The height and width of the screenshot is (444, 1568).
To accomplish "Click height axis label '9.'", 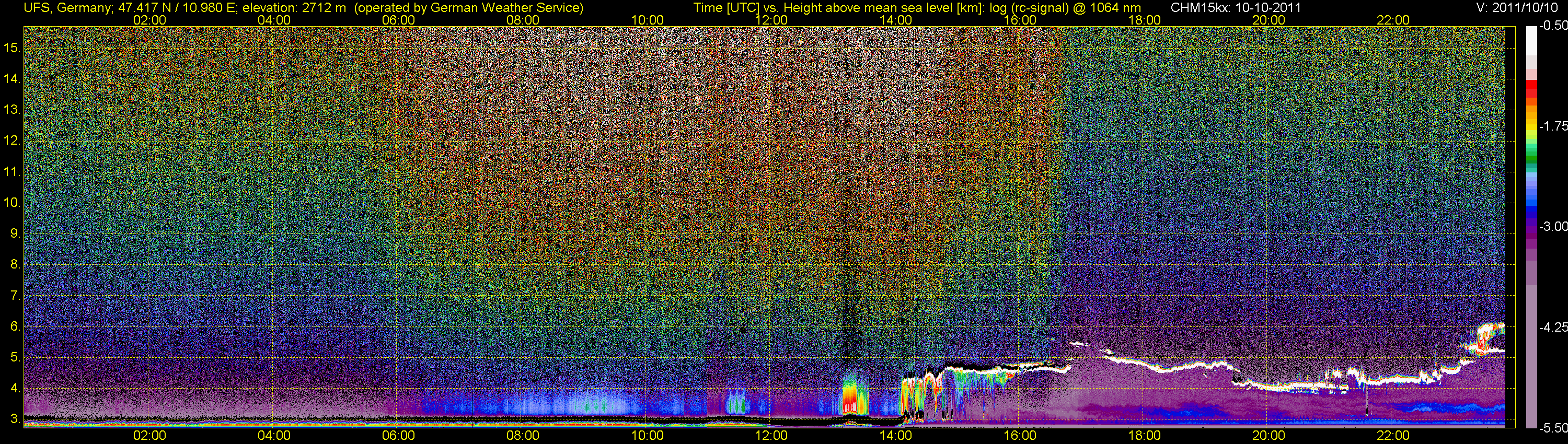I will [x=15, y=233].
